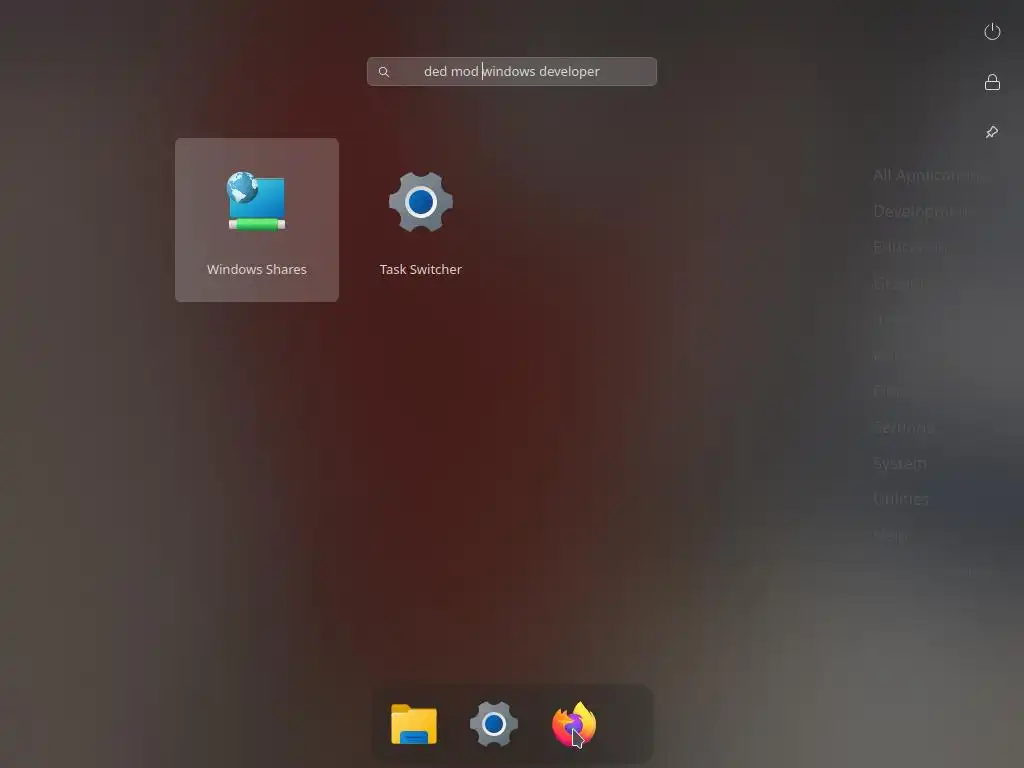Open the file manager from the favorites dock
1024x768 pixels.
pyautogui.click(x=413, y=724)
